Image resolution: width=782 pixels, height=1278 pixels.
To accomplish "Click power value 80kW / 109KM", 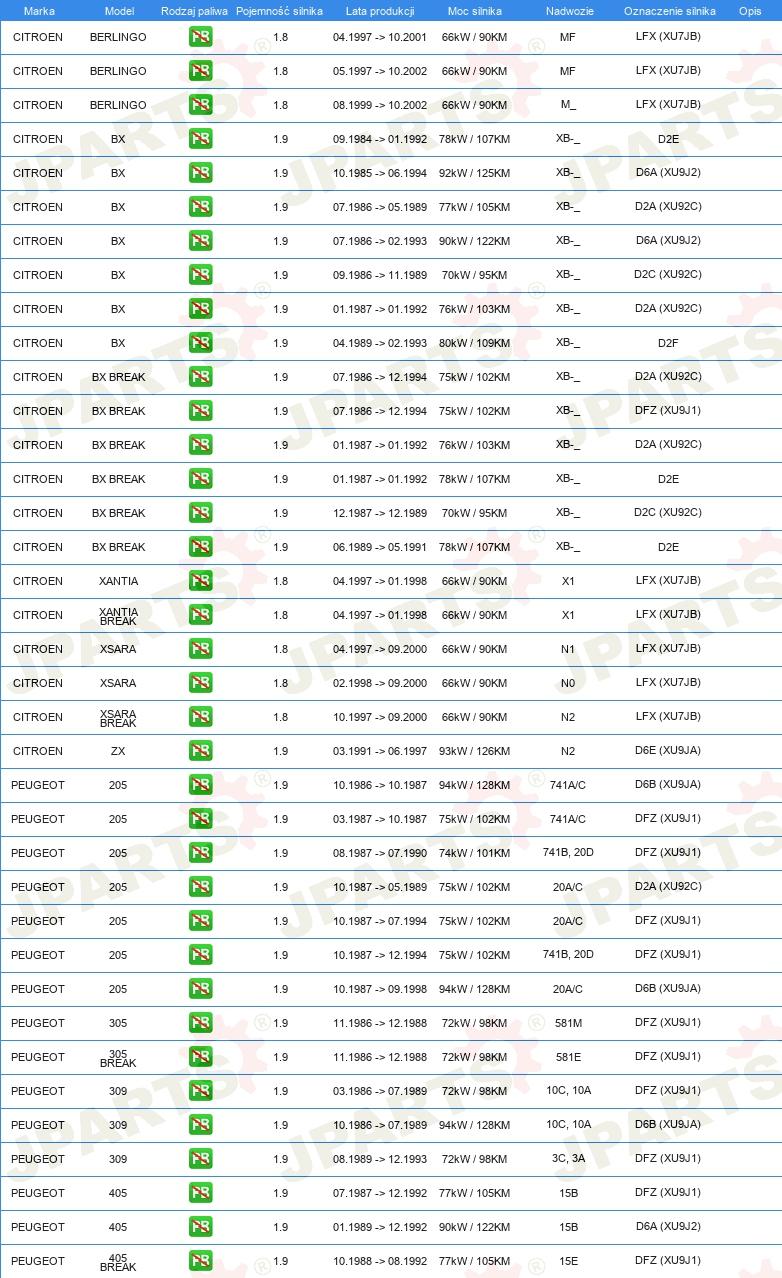I will (x=474, y=343).
